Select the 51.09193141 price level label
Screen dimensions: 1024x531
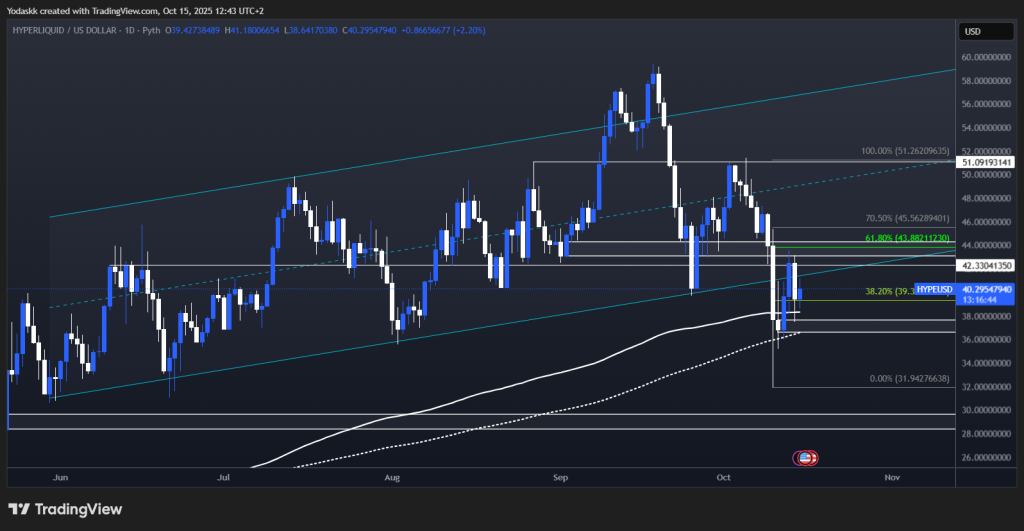[x=987, y=162]
